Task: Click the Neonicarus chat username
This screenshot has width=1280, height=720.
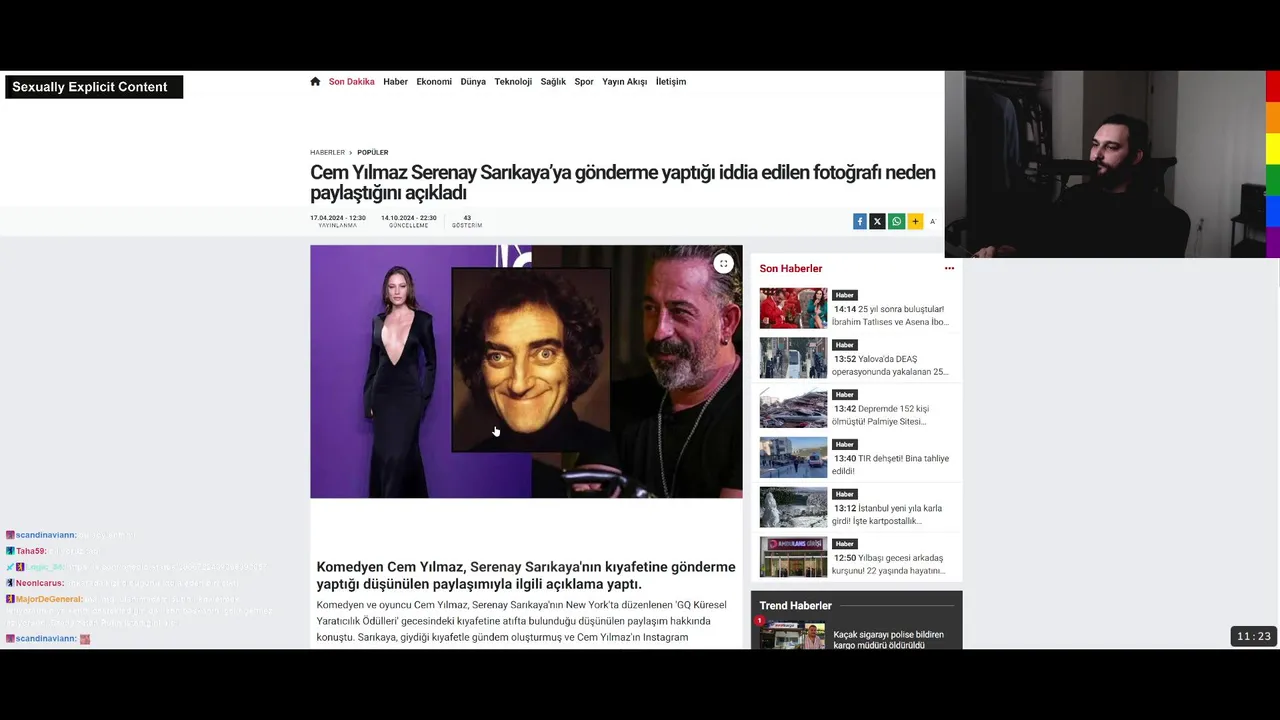Action: 40,583
